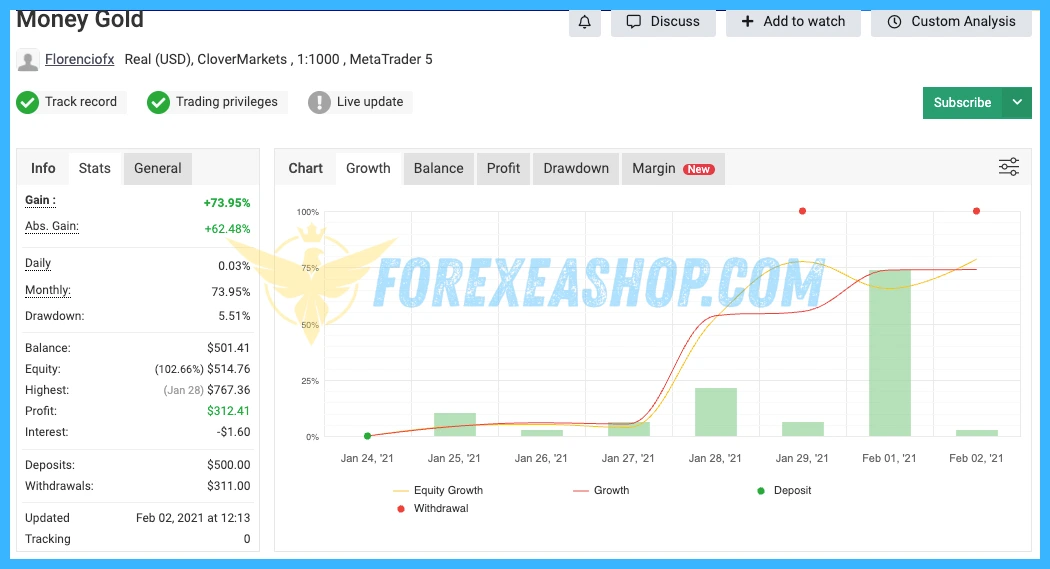
Task: Click the Subscribe button
Action: [962, 102]
